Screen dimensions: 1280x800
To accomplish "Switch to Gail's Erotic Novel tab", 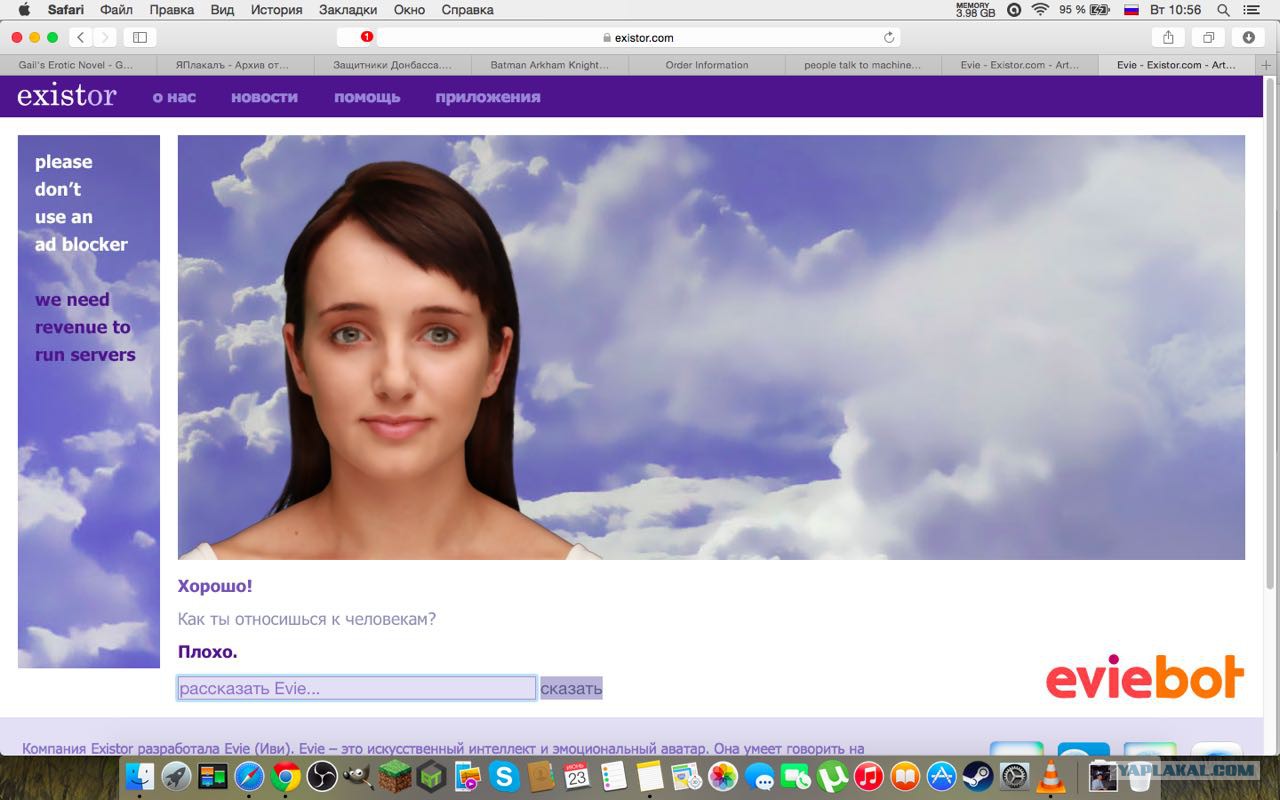I will [x=78, y=65].
